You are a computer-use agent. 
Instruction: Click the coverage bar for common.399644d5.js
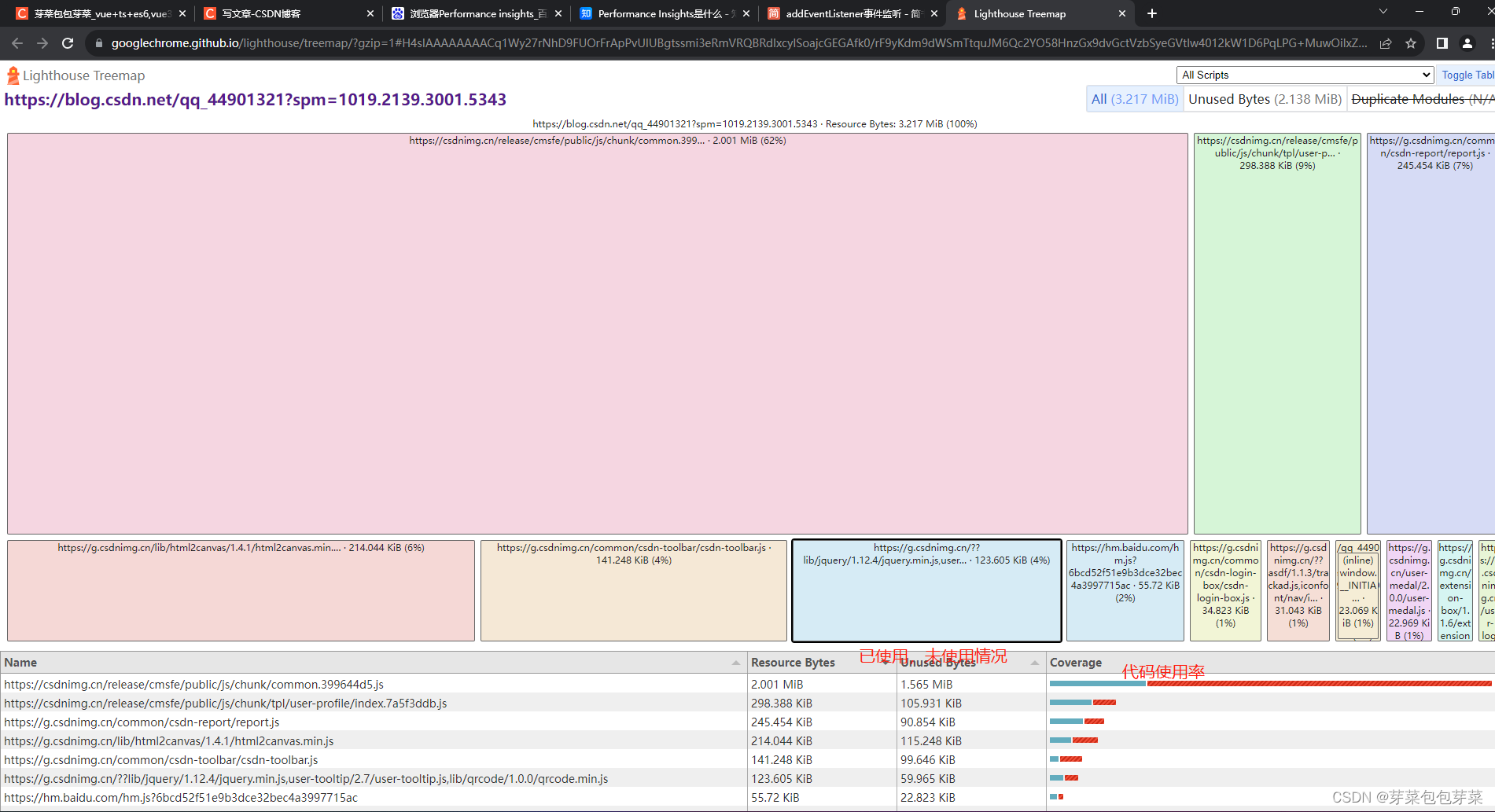tap(1270, 684)
